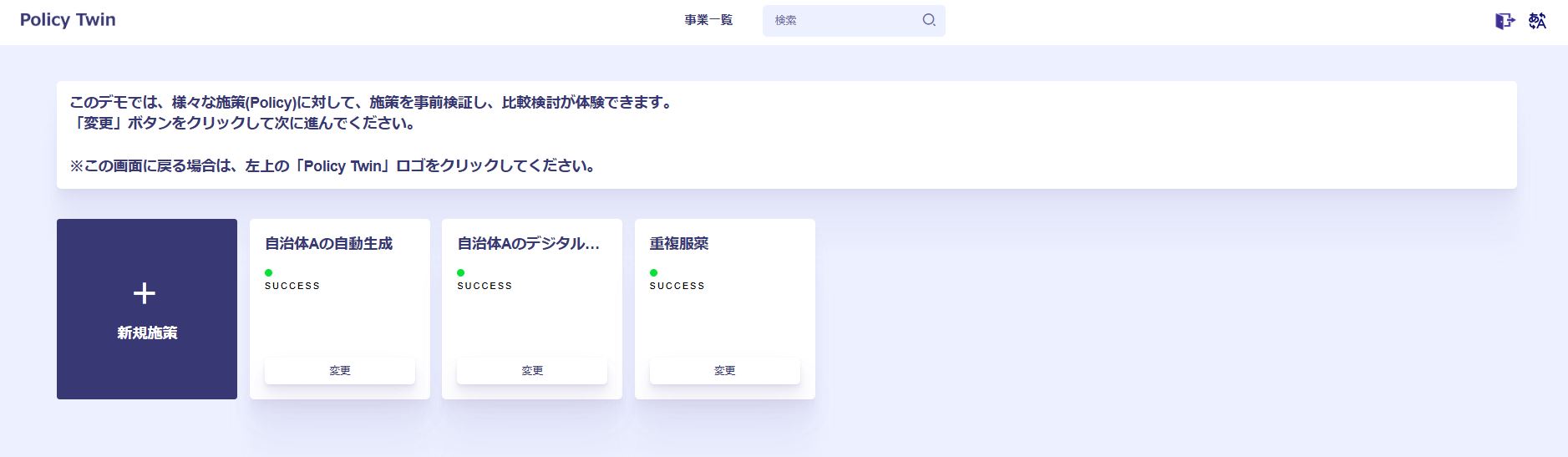Click the plus icon for new policy
This screenshot has height=457, width=1568.
pos(145,293)
